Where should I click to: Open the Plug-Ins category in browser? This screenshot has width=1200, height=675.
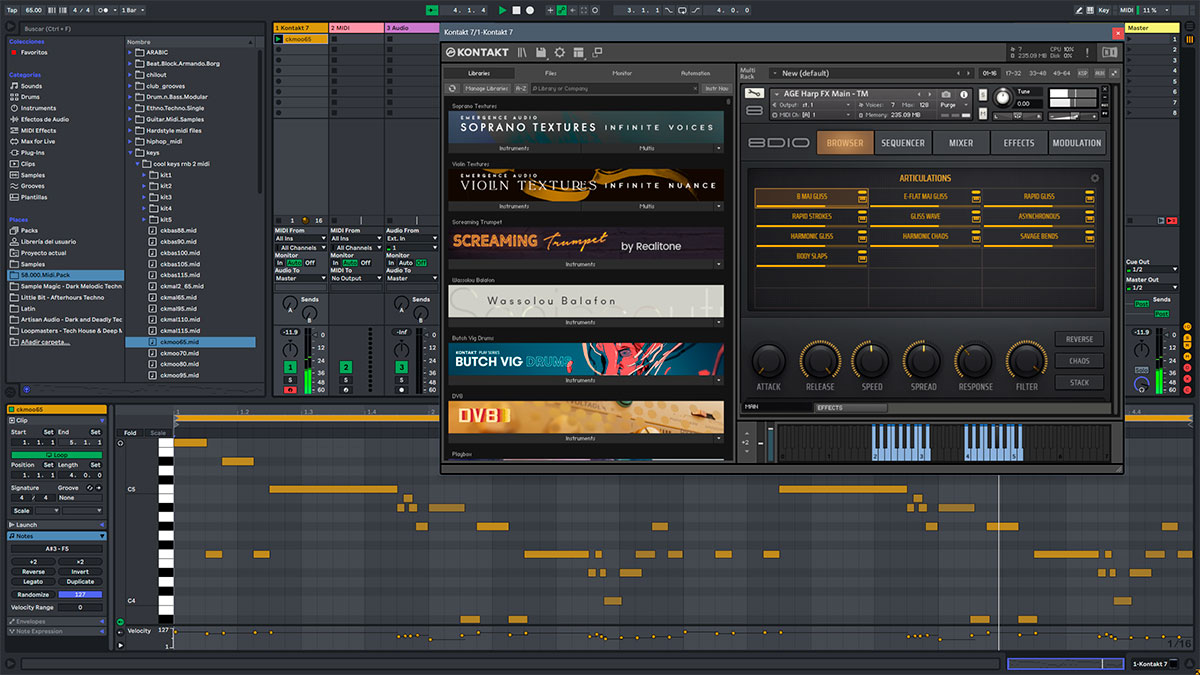pyautogui.click(x=33, y=152)
